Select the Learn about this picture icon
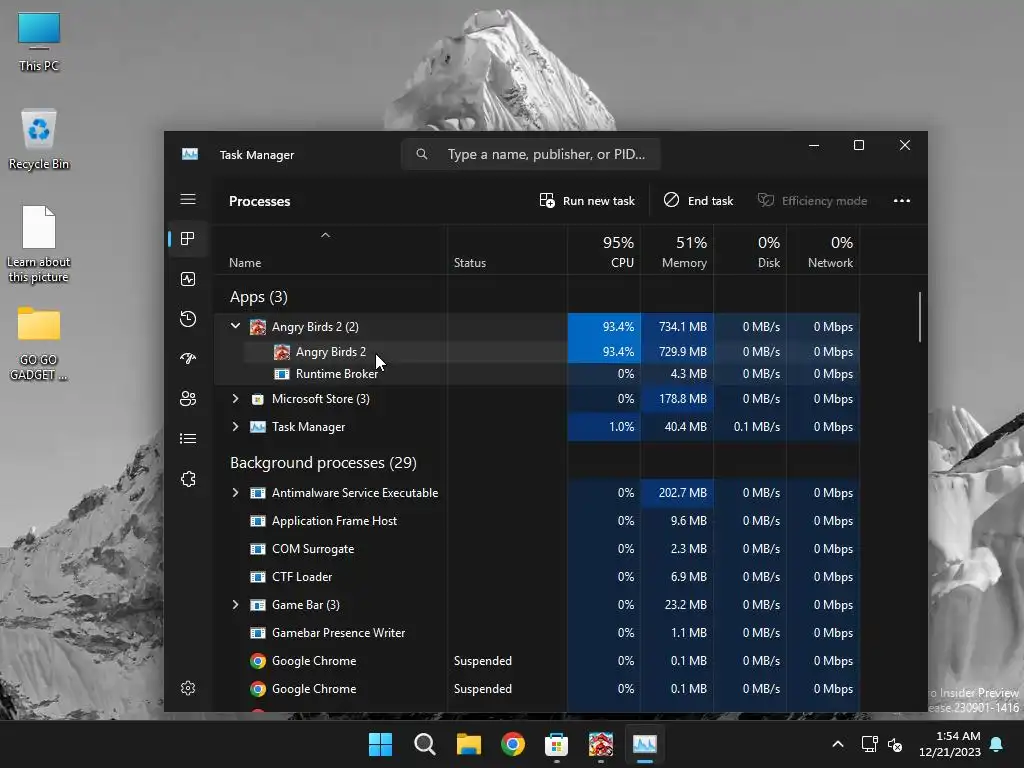This screenshot has width=1024, height=768. pyautogui.click(x=39, y=245)
